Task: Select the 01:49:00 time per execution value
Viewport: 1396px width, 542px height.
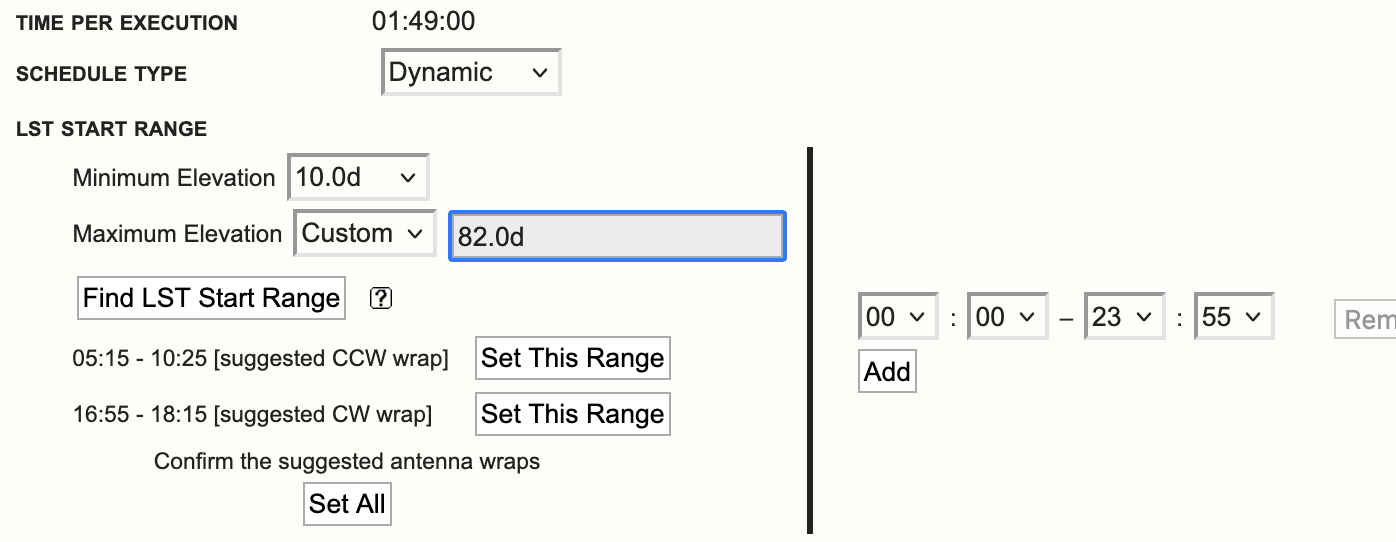Action: [x=423, y=21]
